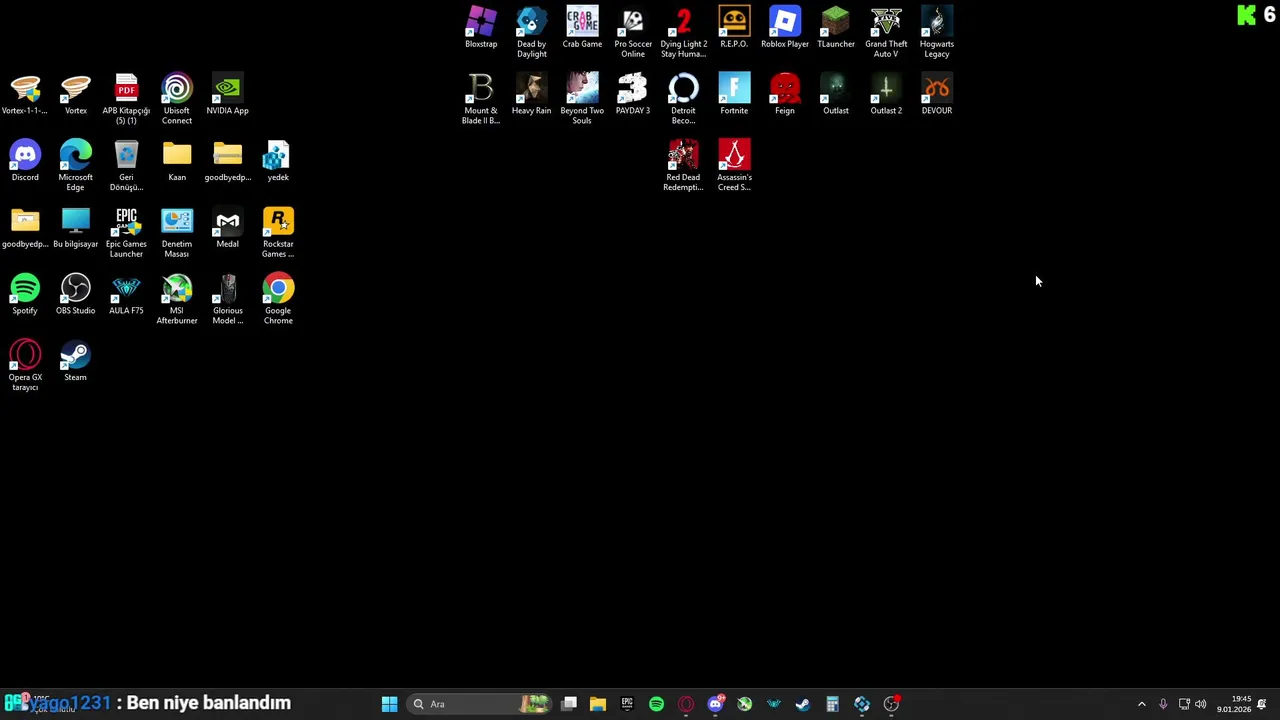Select Discord desktop shortcut
This screenshot has width=1280, height=720.
25,161
